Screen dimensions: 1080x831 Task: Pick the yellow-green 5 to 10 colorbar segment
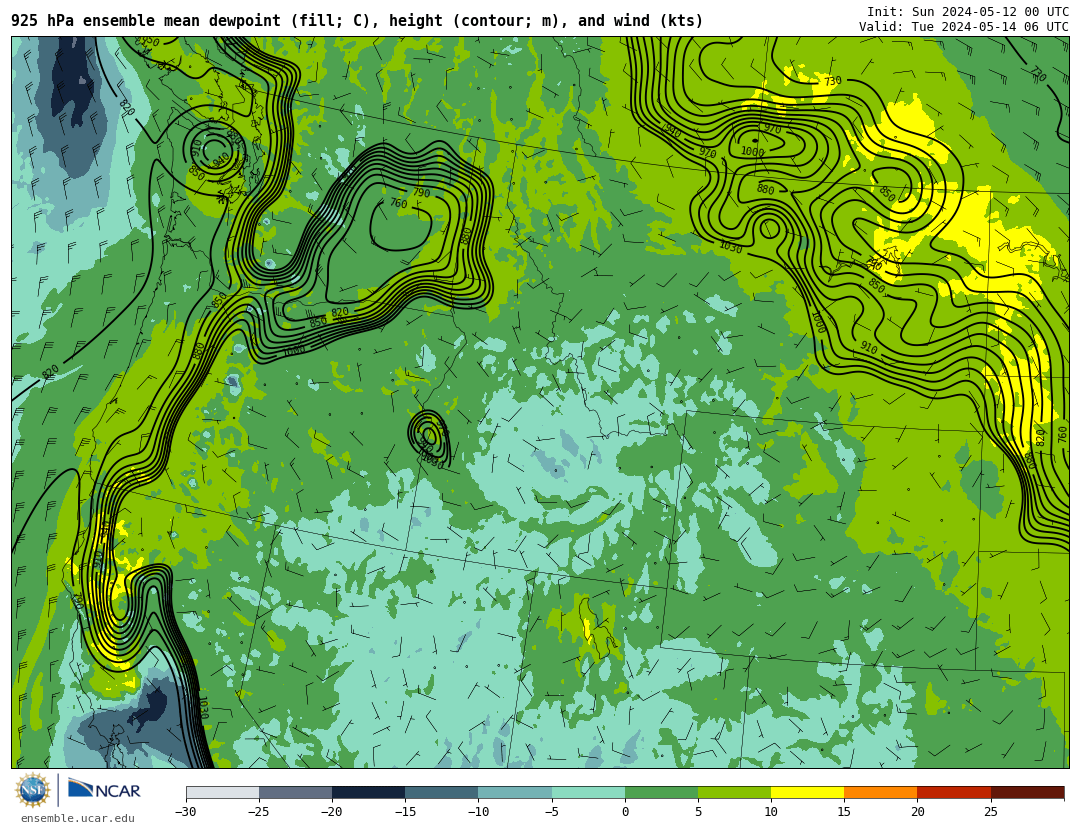pyautogui.click(x=734, y=793)
